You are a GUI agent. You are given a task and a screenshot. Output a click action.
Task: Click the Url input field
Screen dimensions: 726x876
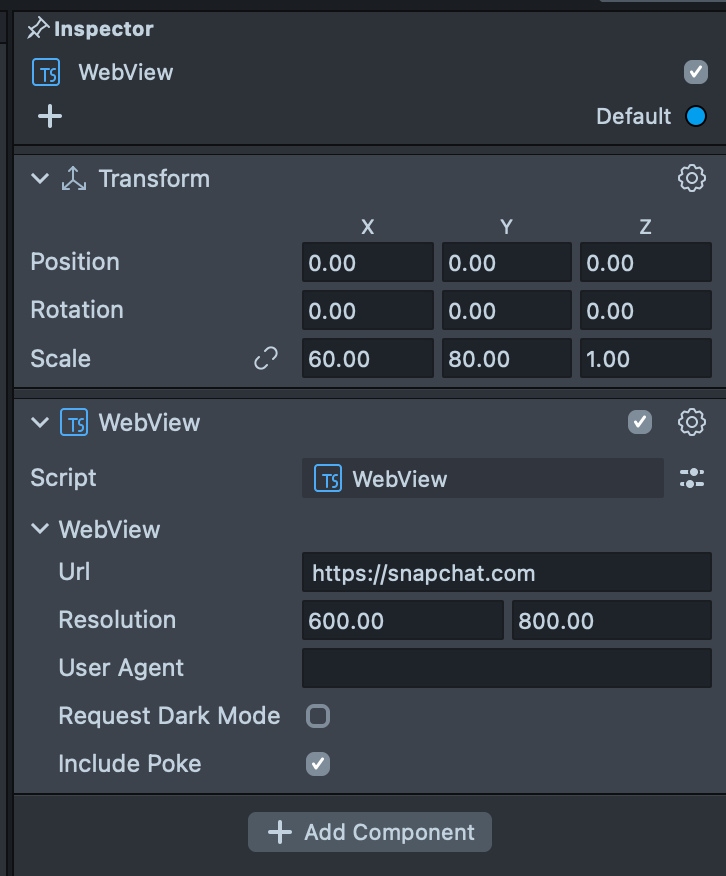click(x=506, y=573)
